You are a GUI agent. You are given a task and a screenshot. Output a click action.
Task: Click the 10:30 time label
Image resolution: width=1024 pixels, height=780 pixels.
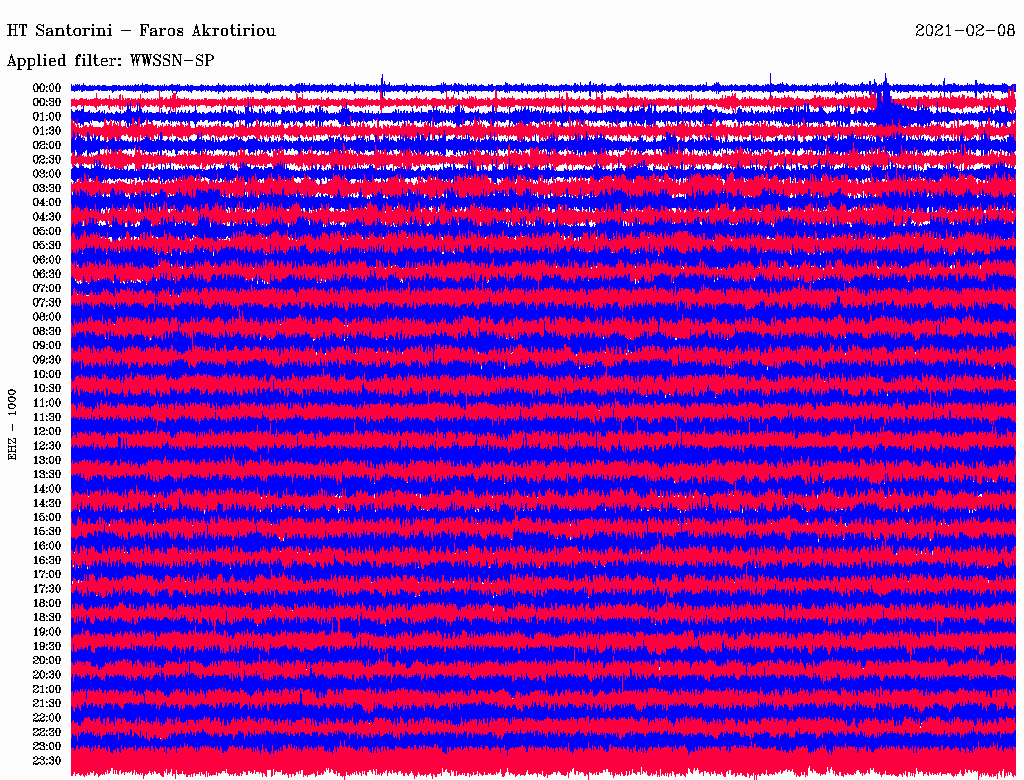click(47, 388)
